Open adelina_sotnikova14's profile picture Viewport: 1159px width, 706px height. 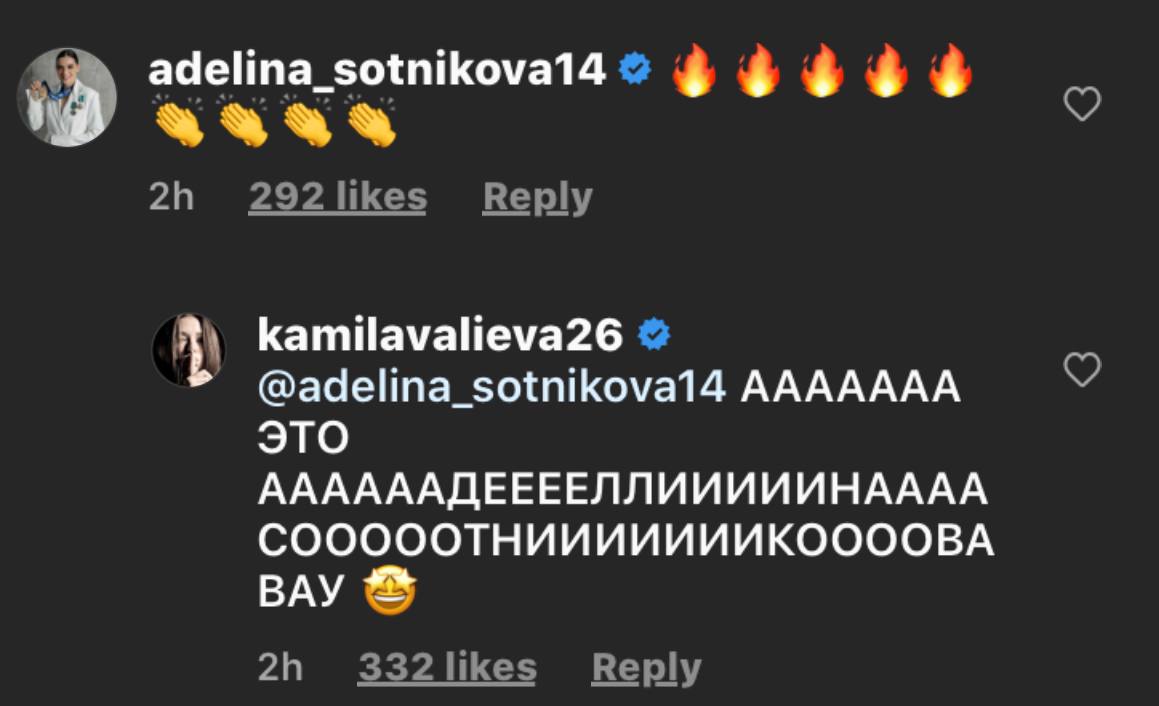[69, 97]
